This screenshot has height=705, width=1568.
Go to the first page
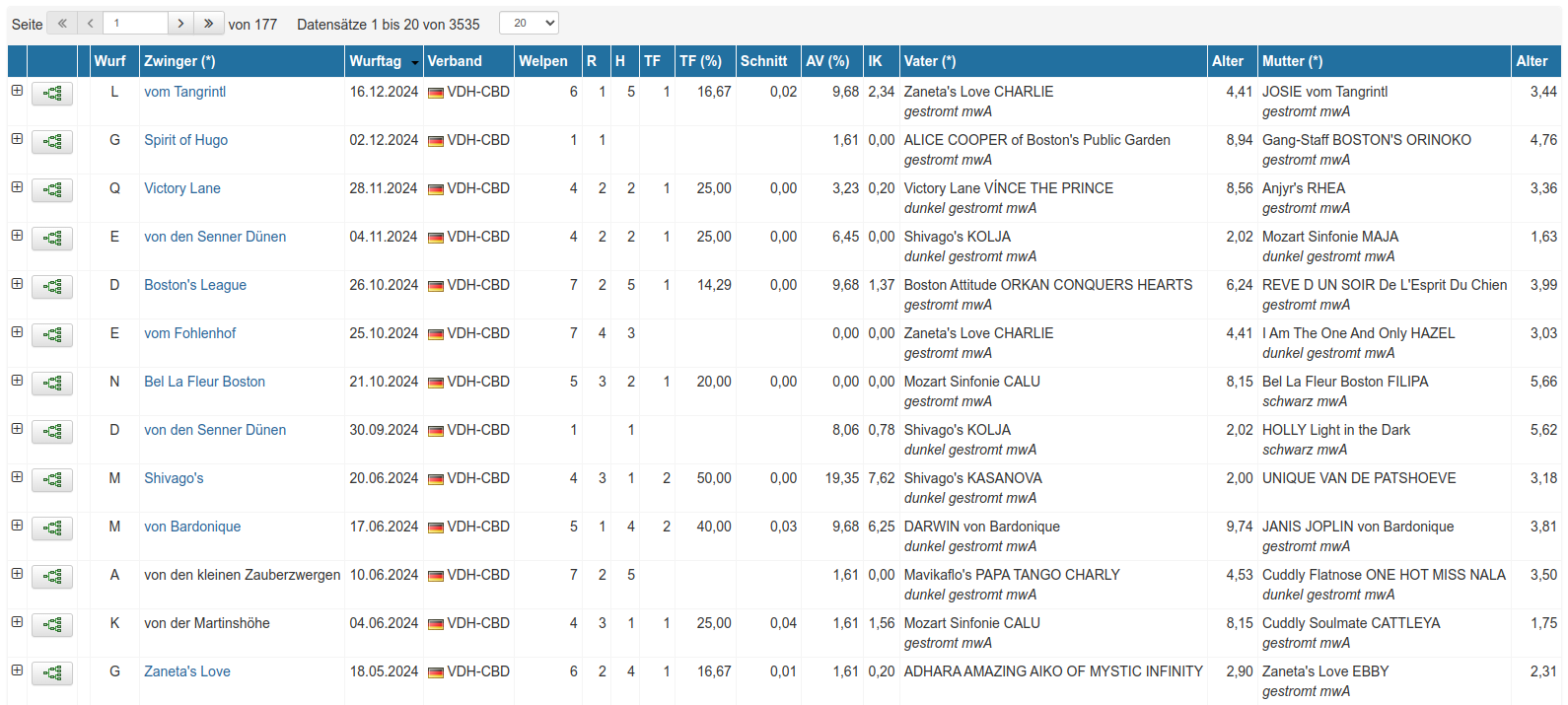(x=62, y=23)
